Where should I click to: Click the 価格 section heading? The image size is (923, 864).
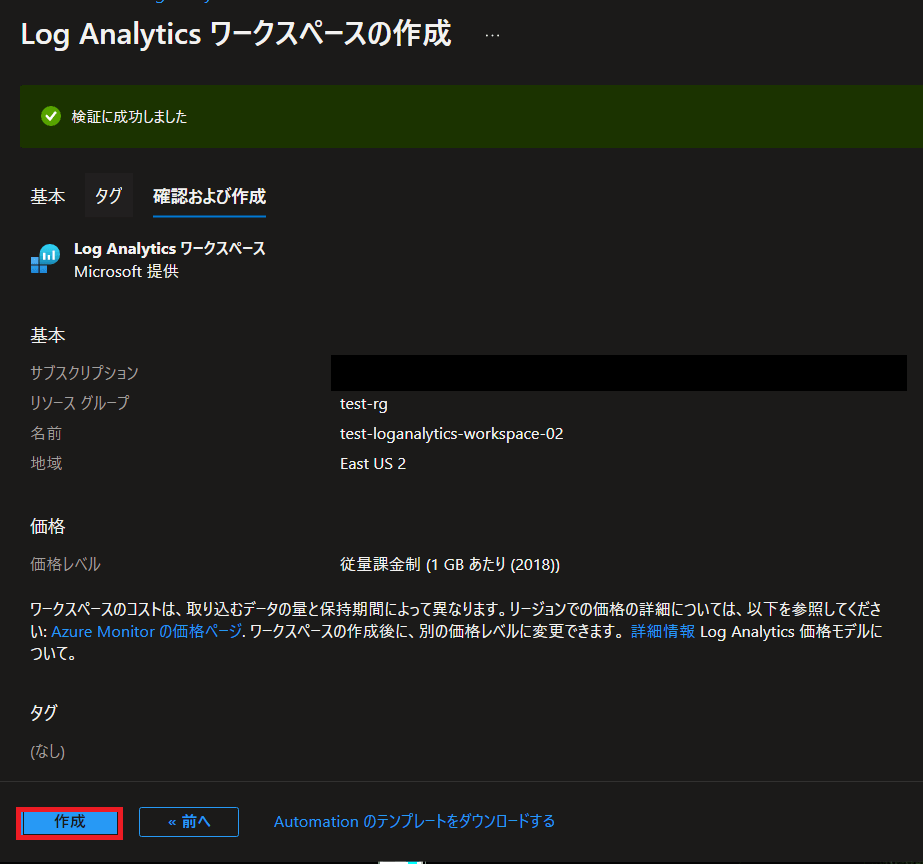48,526
